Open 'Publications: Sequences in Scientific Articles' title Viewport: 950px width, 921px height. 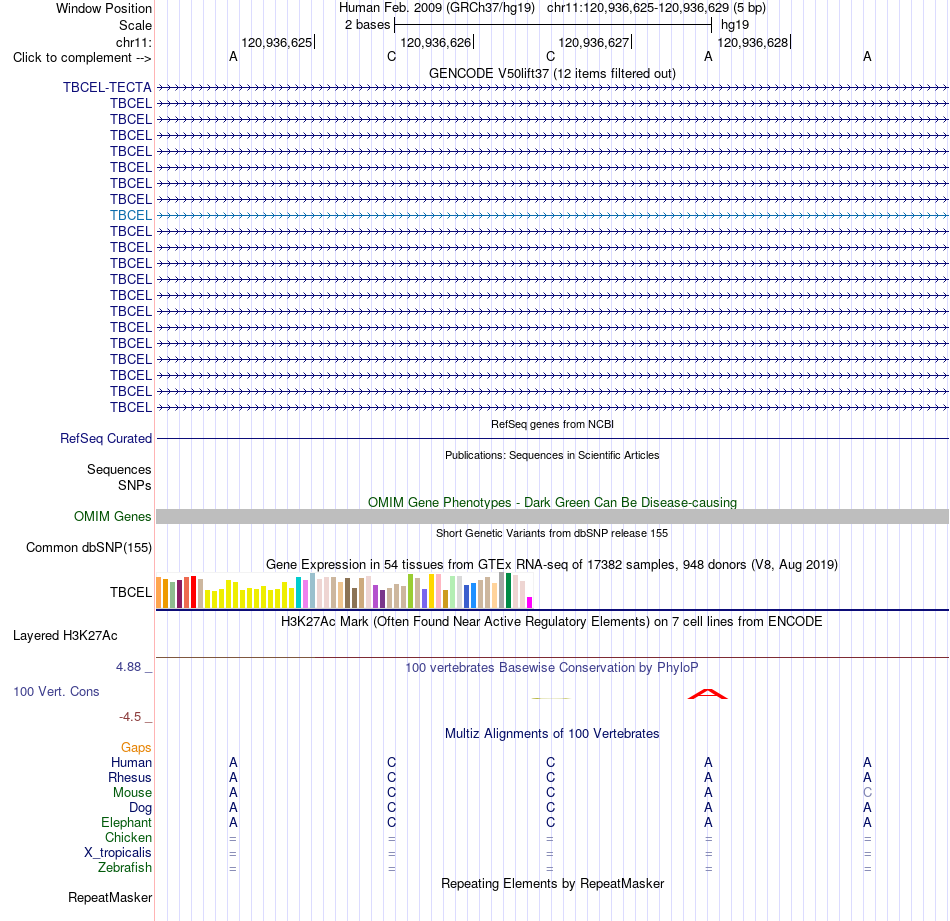click(552, 455)
